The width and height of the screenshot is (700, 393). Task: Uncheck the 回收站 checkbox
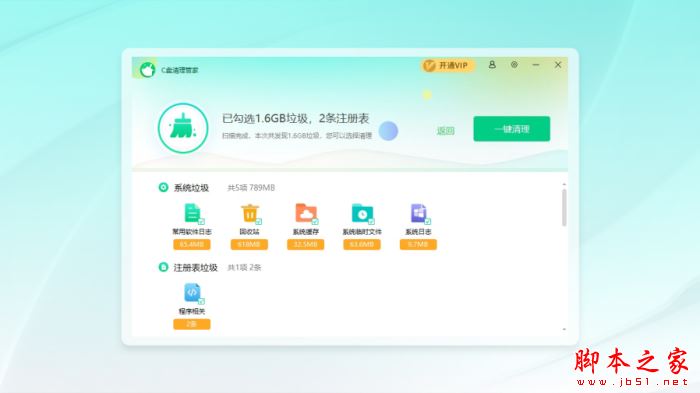point(258,222)
